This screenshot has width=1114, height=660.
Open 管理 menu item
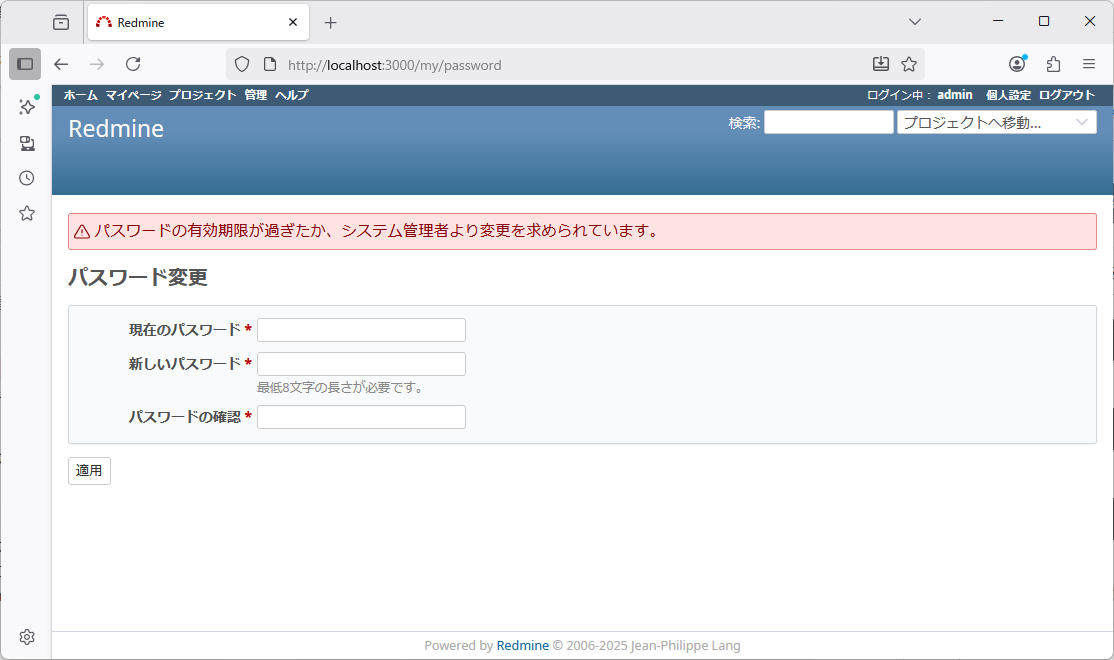[256, 95]
